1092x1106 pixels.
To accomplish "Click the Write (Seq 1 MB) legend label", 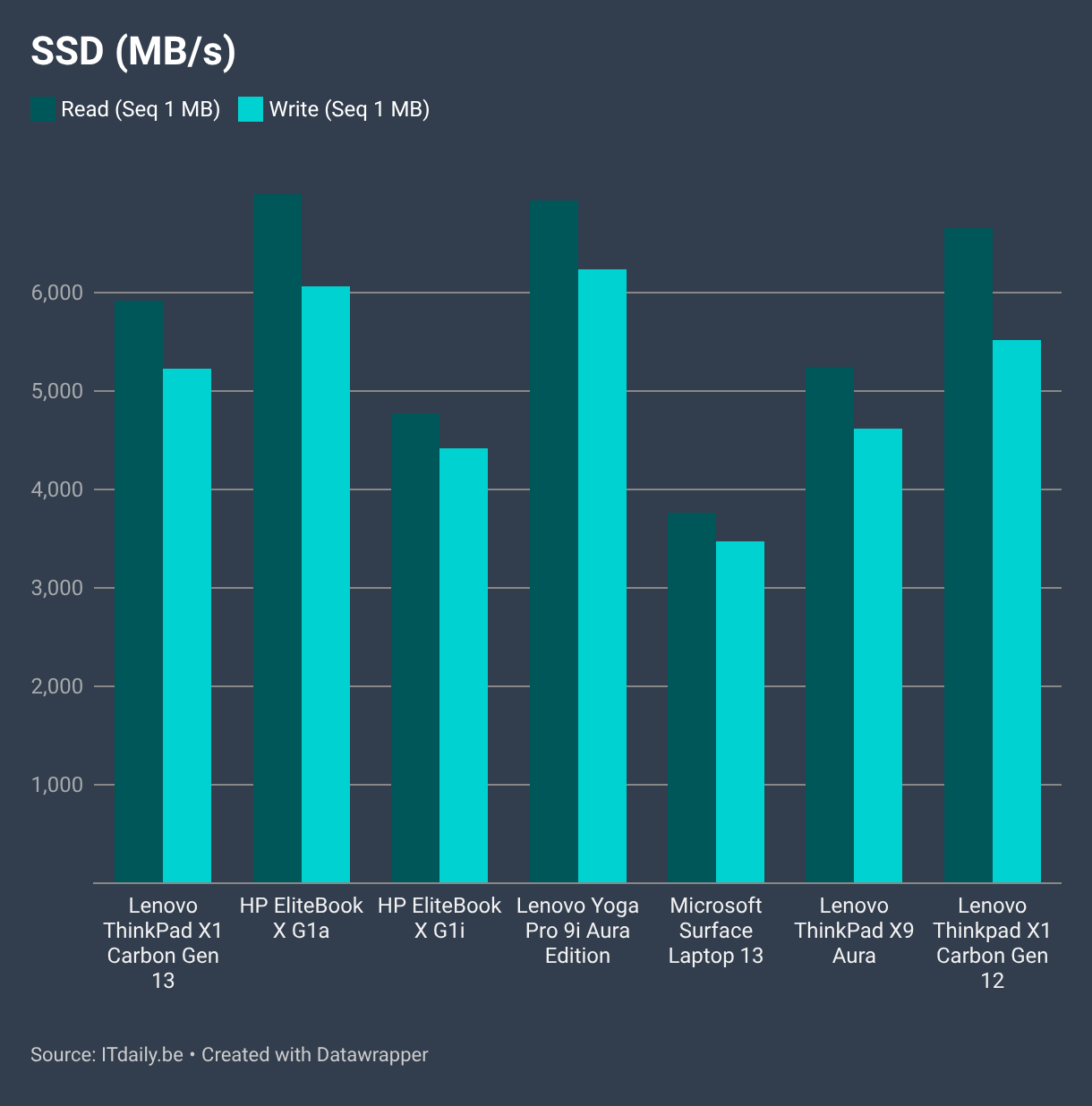I will (349, 109).
